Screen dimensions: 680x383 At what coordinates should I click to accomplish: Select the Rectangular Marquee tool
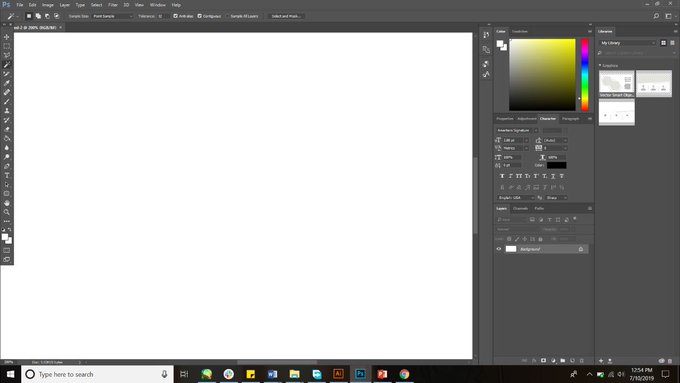click(7, 46)
